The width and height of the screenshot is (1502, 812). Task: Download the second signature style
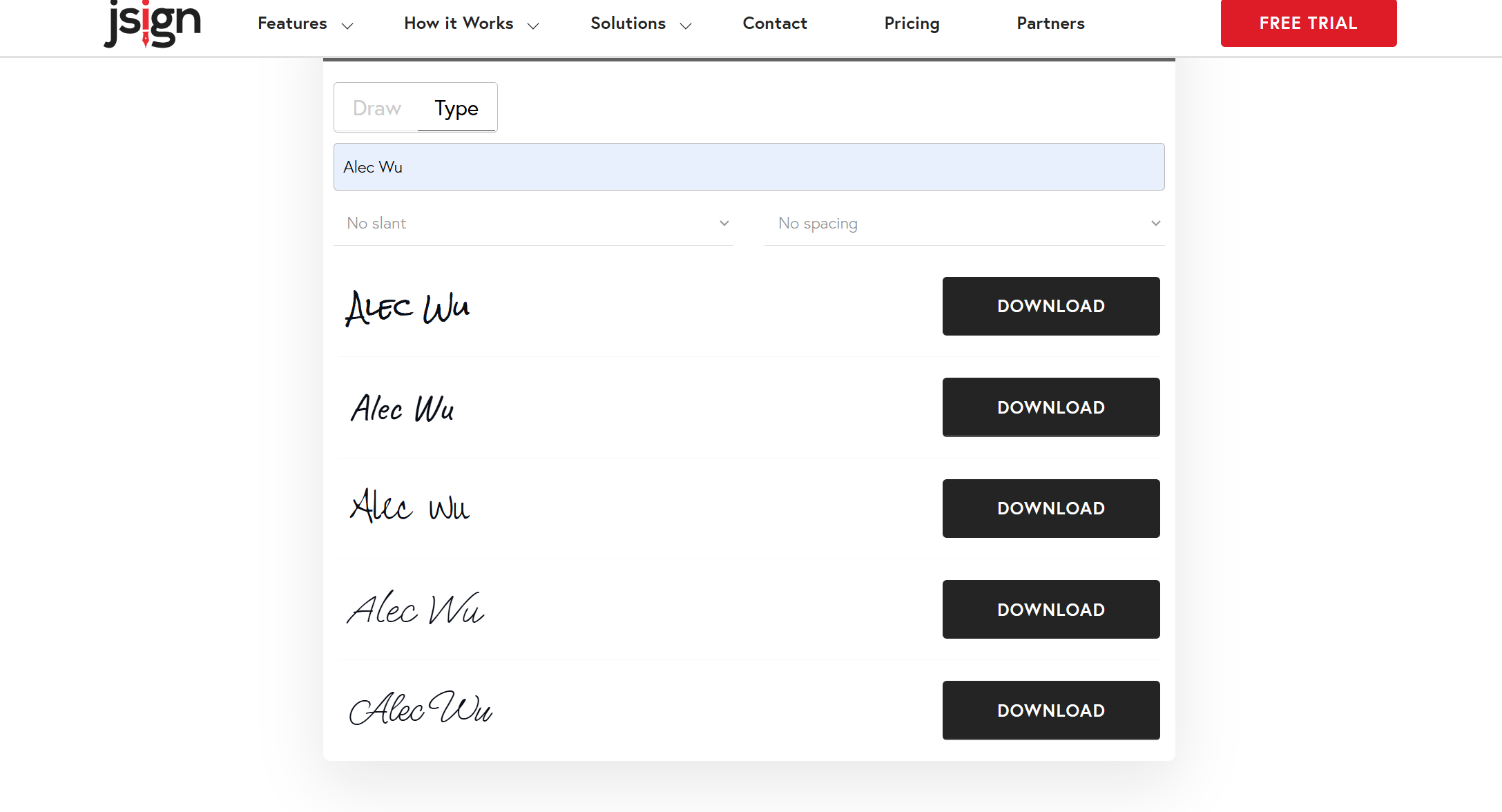[1050, 407]
